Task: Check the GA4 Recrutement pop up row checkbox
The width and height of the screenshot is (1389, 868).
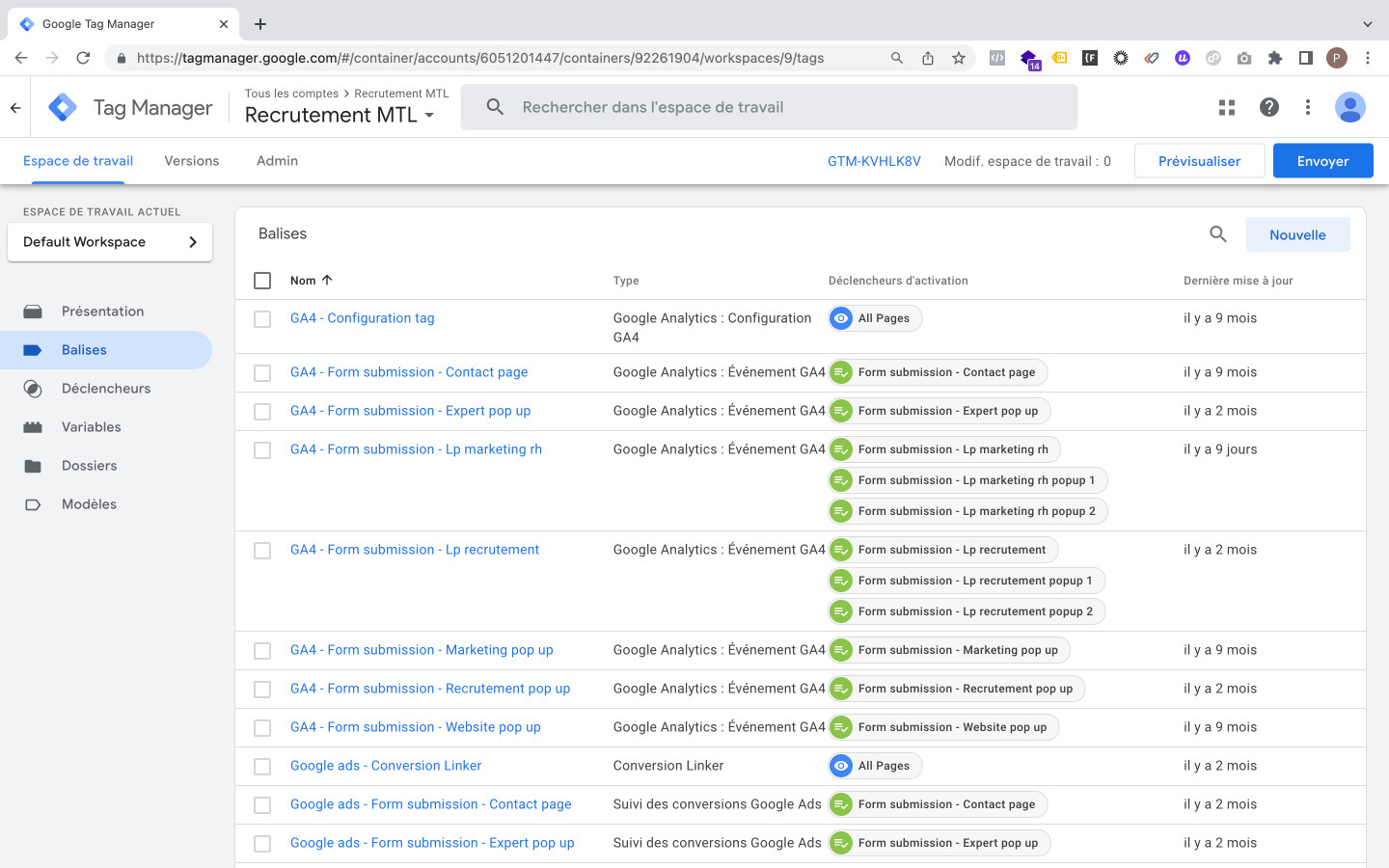Action: tap(262, 690)
